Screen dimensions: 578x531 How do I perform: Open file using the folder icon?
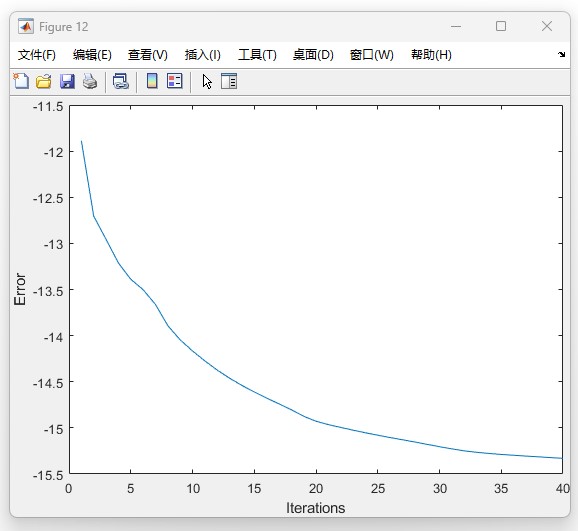pyautogui.click(x=44, y=81)
